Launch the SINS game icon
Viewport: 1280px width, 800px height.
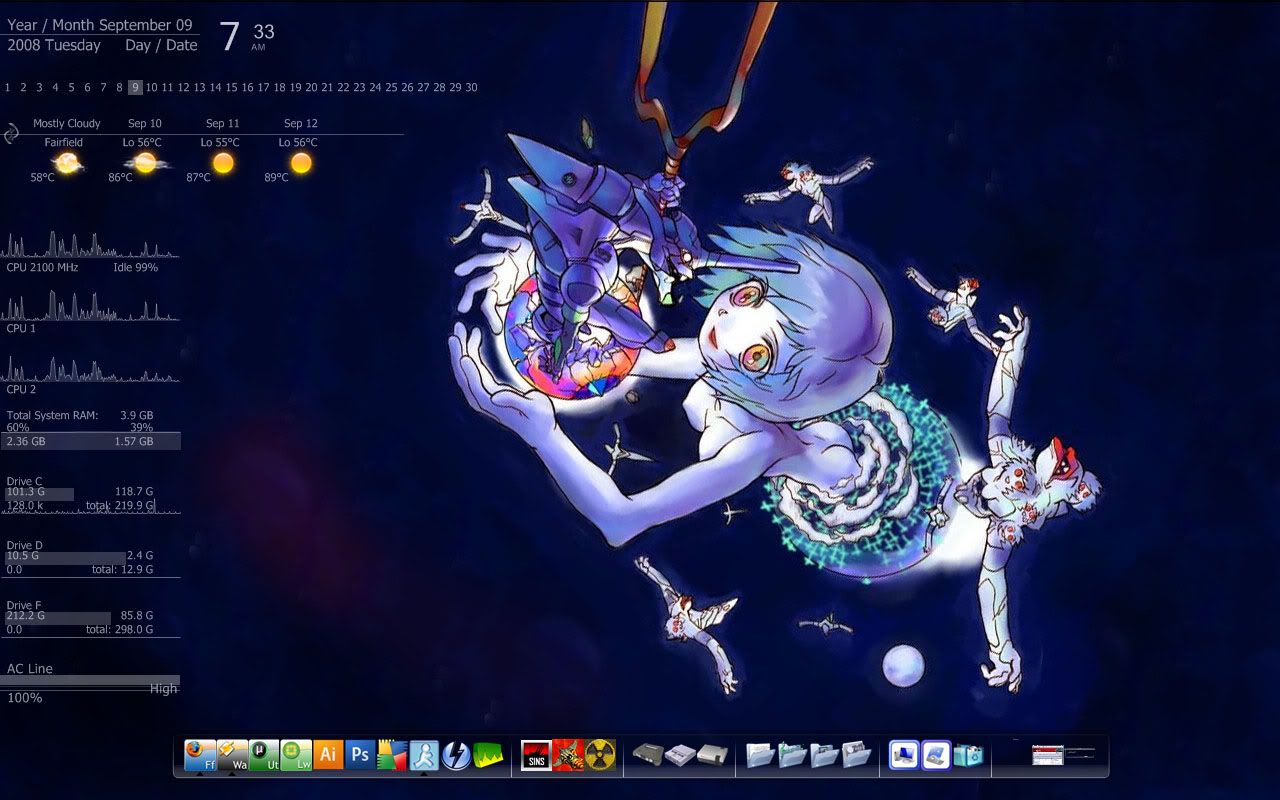pyautogui.click(x=536, y=755)
